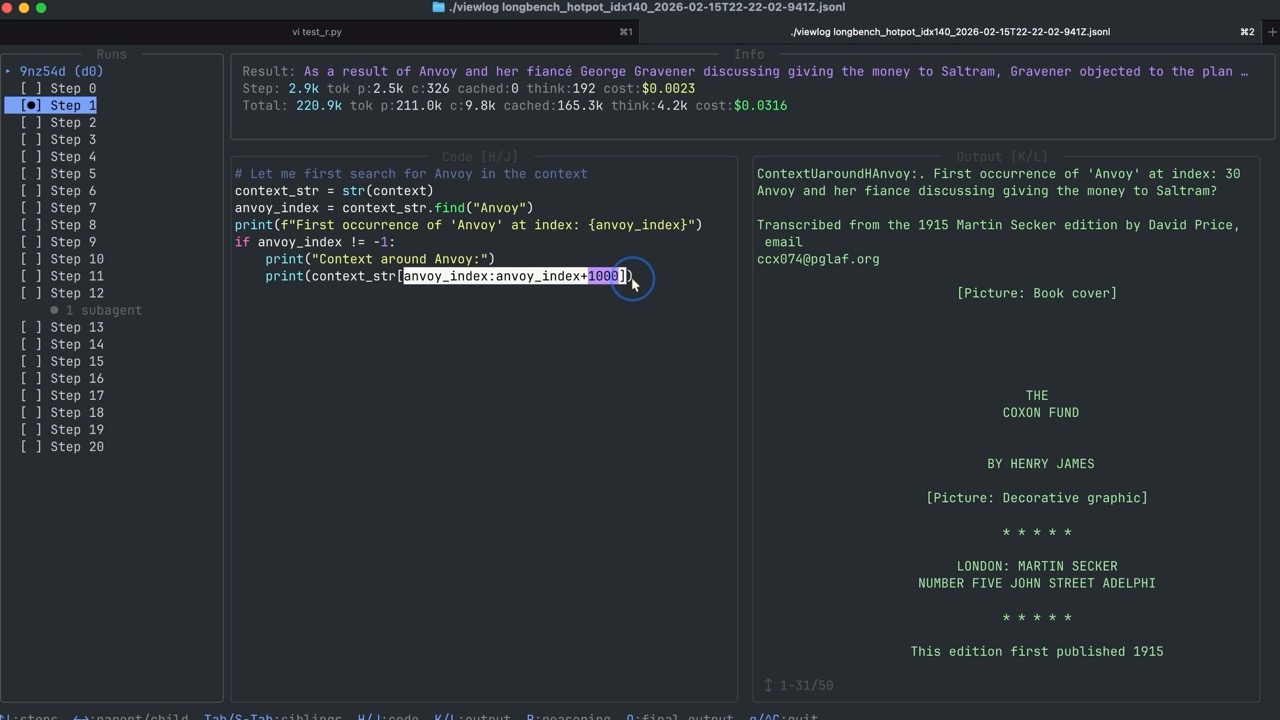The height and width of the screenshot is (720, 1280).
Task: Click the "Output [K/L]" panel header
Action: point(1004,156)
